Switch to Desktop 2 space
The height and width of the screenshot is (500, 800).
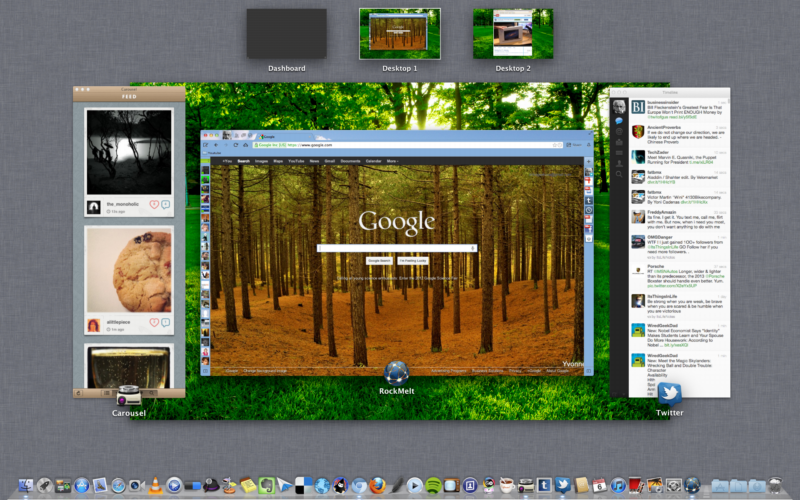513,34
